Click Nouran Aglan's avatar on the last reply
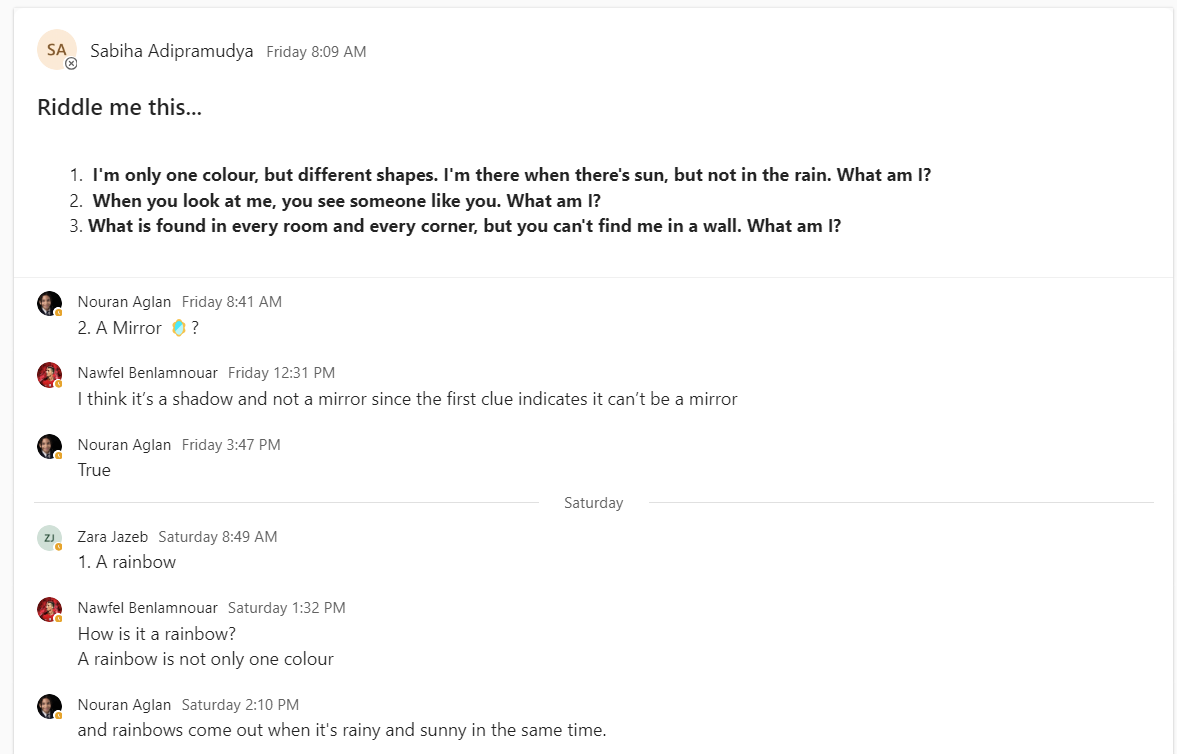The image size is (1177, 754). click(x=49, y=706)
